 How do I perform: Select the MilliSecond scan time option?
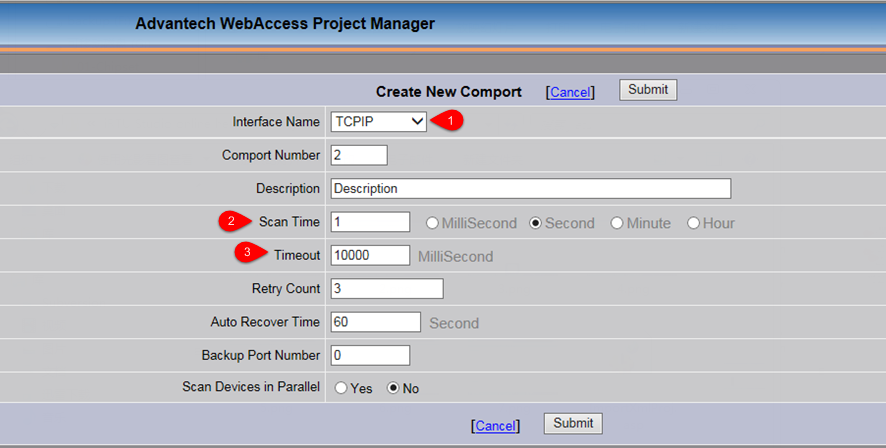click(433, 223)
